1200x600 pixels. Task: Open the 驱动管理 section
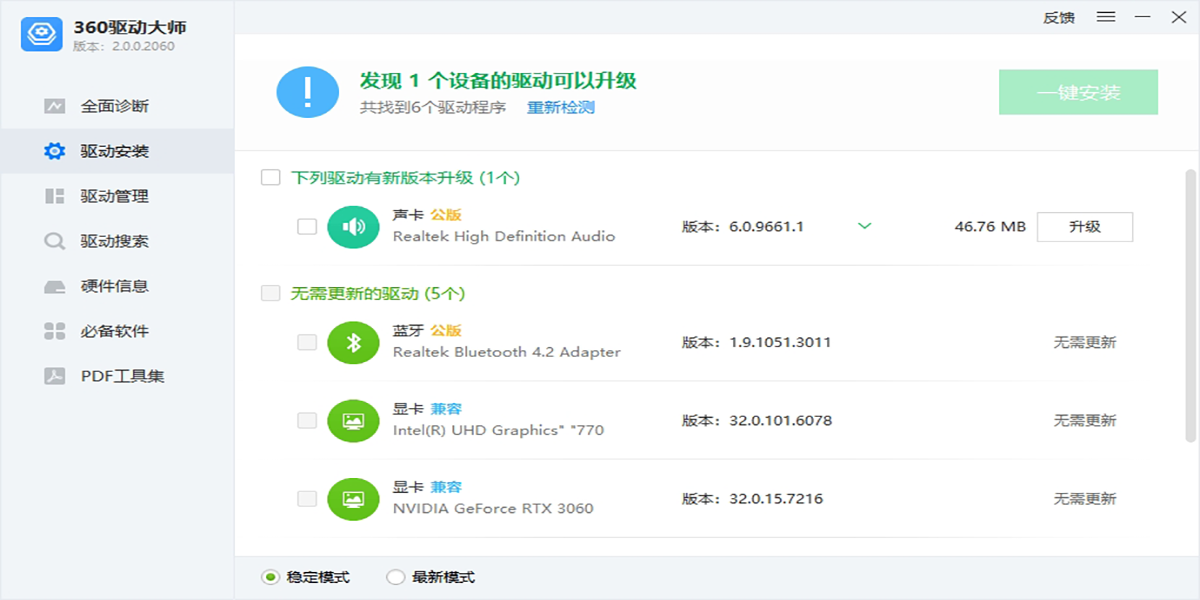coord(117,196)
